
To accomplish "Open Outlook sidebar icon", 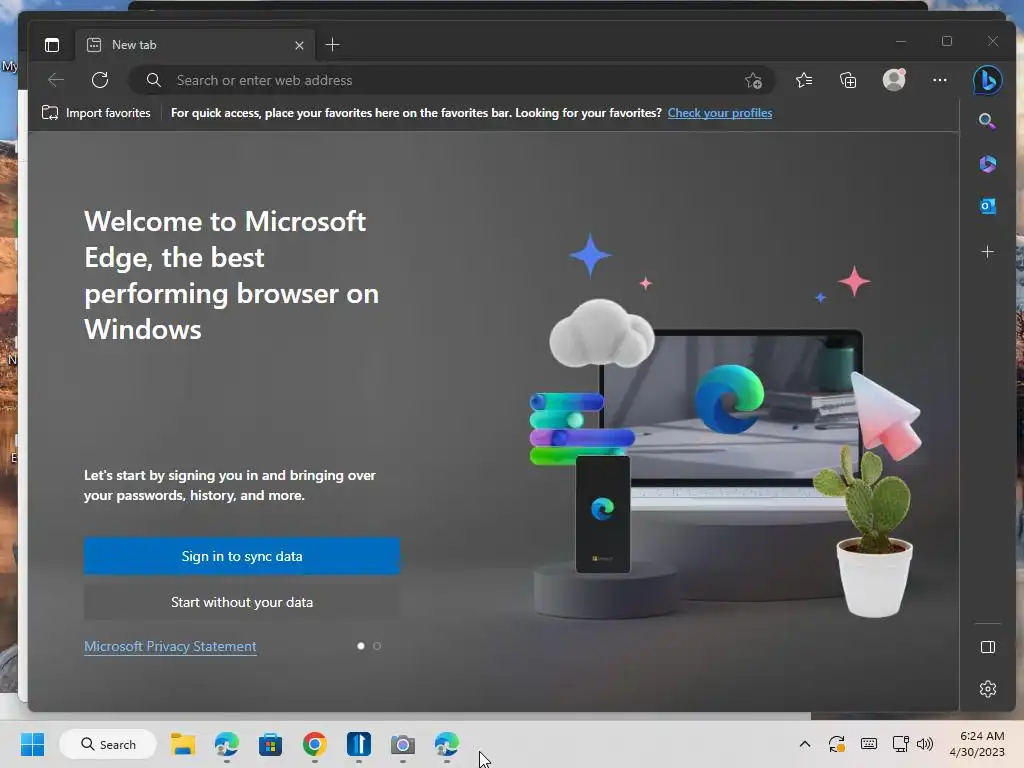I will pos(987,206).
